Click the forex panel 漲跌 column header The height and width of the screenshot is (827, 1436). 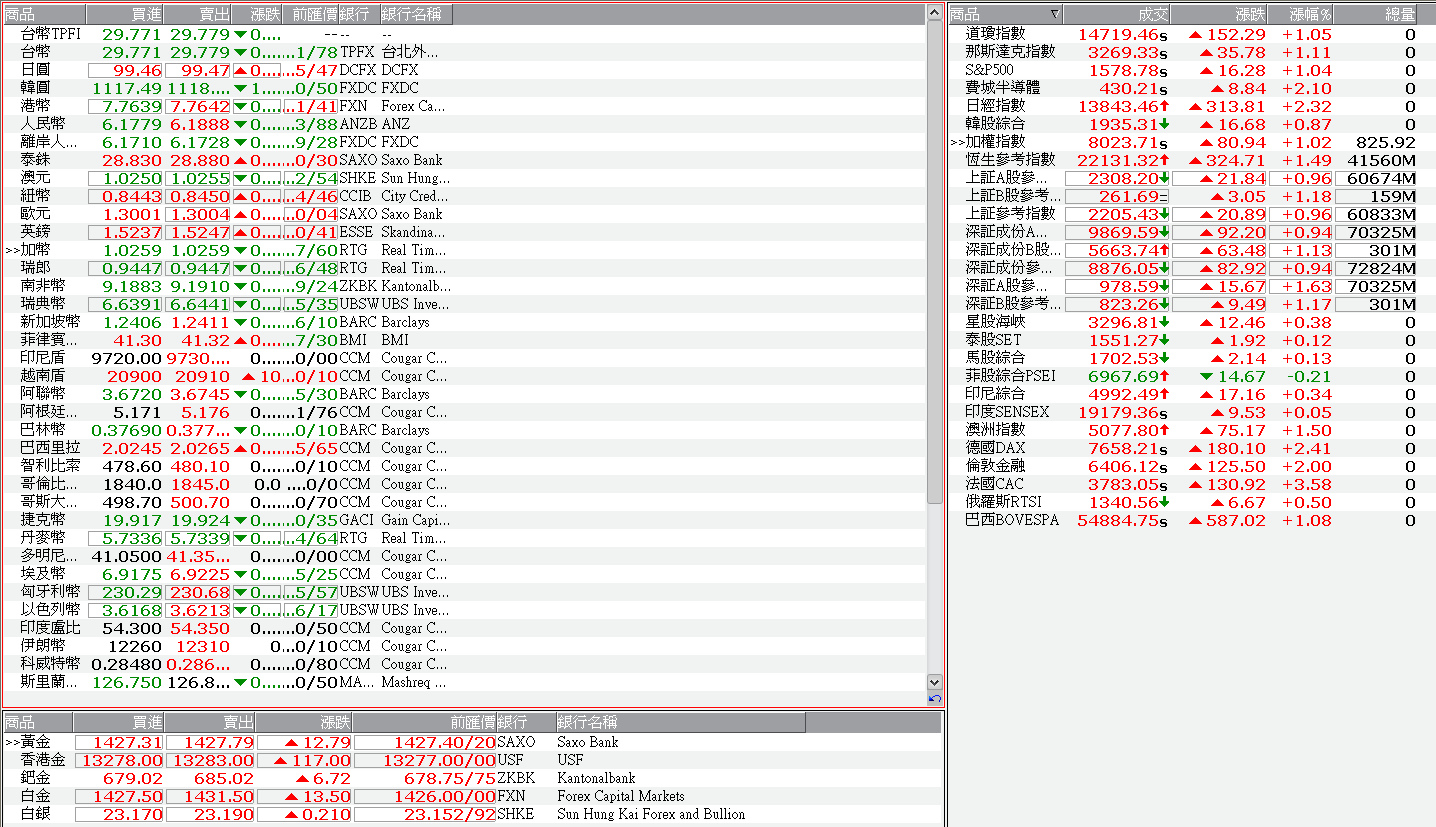[257, 14]
